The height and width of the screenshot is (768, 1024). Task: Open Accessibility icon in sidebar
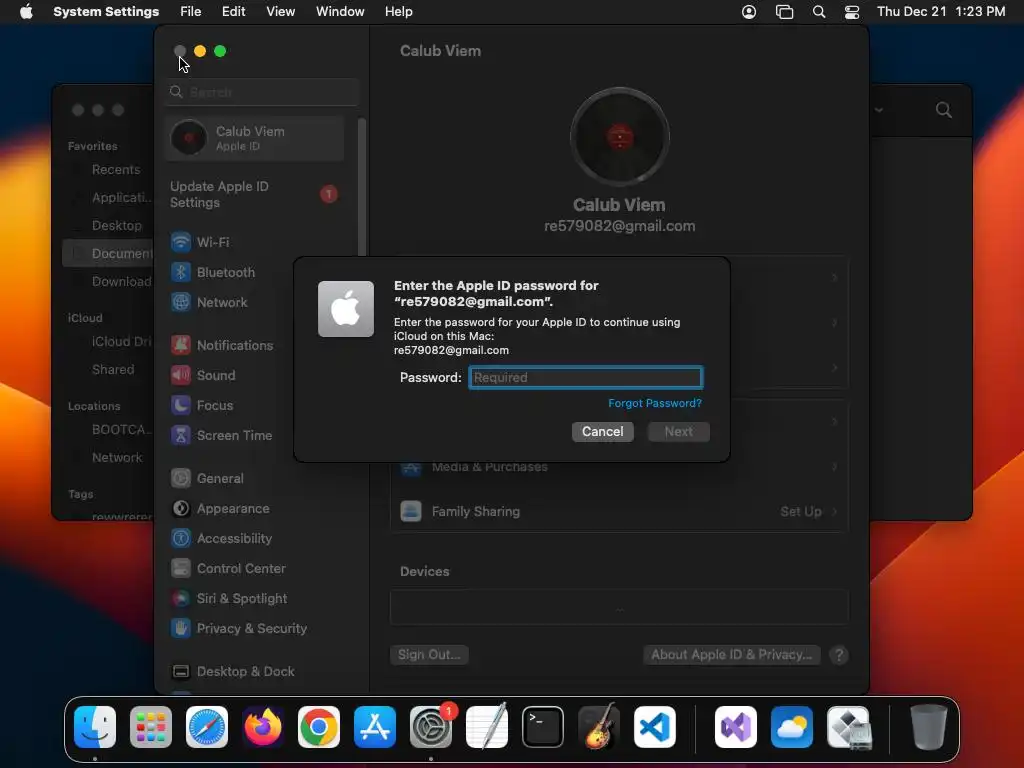[x=181, y=538]
